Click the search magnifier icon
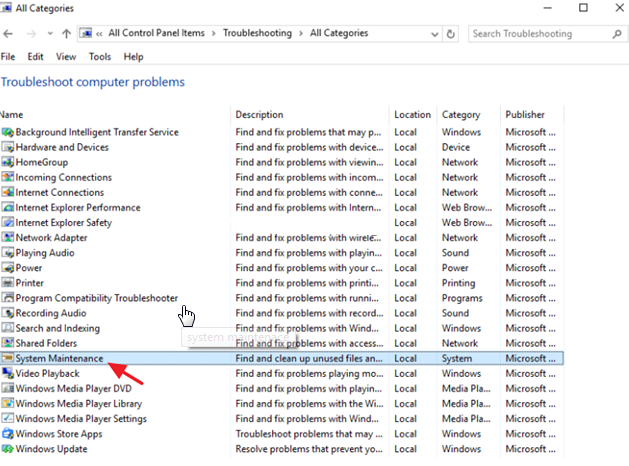The image size is (629, 466). coord(617,34)
